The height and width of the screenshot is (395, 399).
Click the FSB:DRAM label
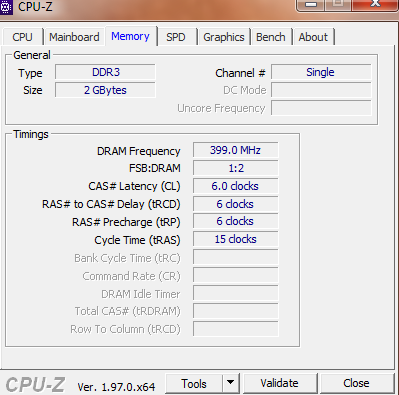tap(155, 168)
